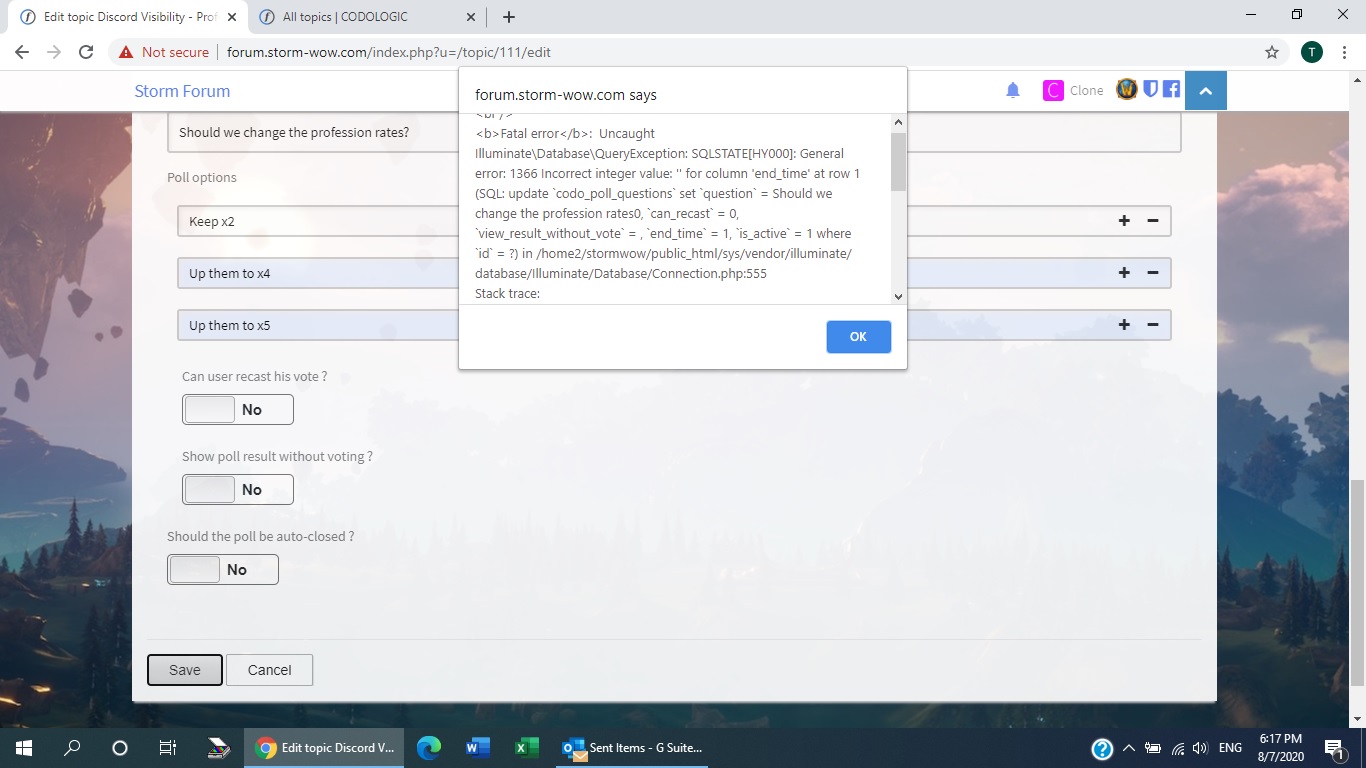Viewport: 1366px width, 768px height.
Task: Remove the Up them to x5 option
Action: [x=1152, y=325]
